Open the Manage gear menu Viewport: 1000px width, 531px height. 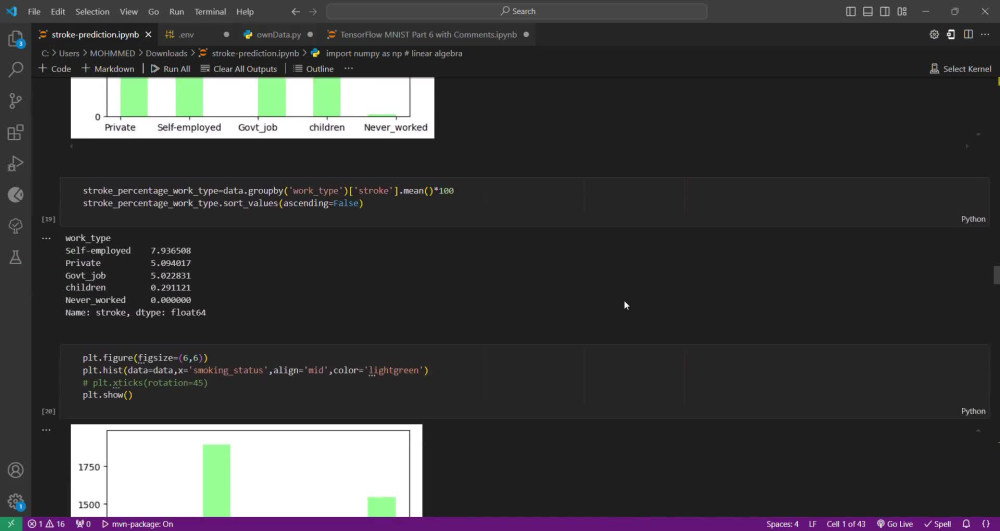[15, 502]
